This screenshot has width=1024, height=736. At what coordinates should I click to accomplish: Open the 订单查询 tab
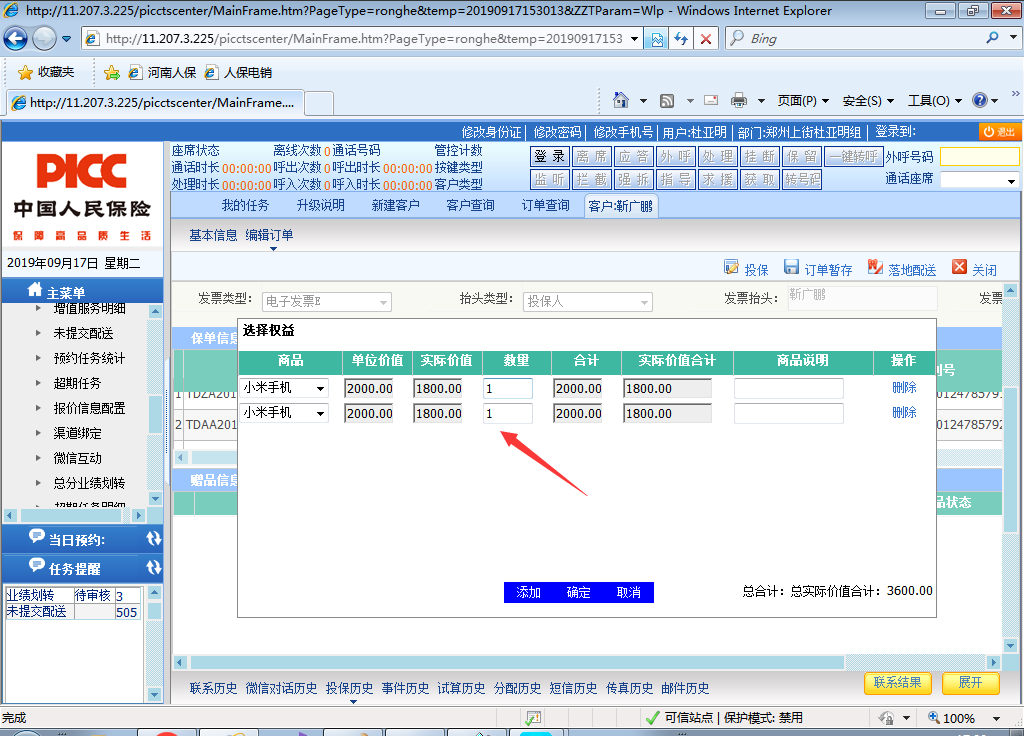coord(545,205)
